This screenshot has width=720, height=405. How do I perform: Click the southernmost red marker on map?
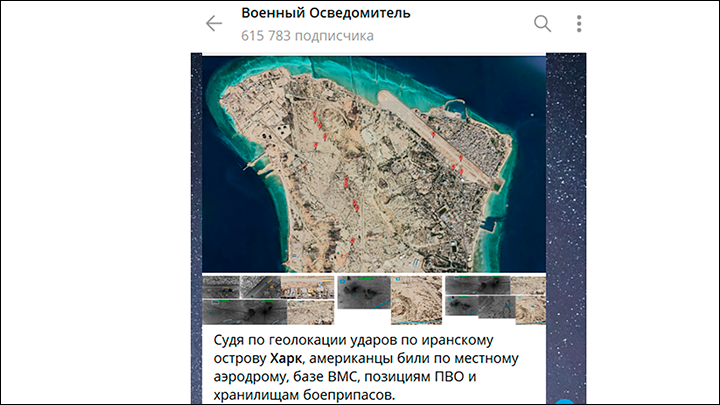pyautogui.click(x=352, y=241)
